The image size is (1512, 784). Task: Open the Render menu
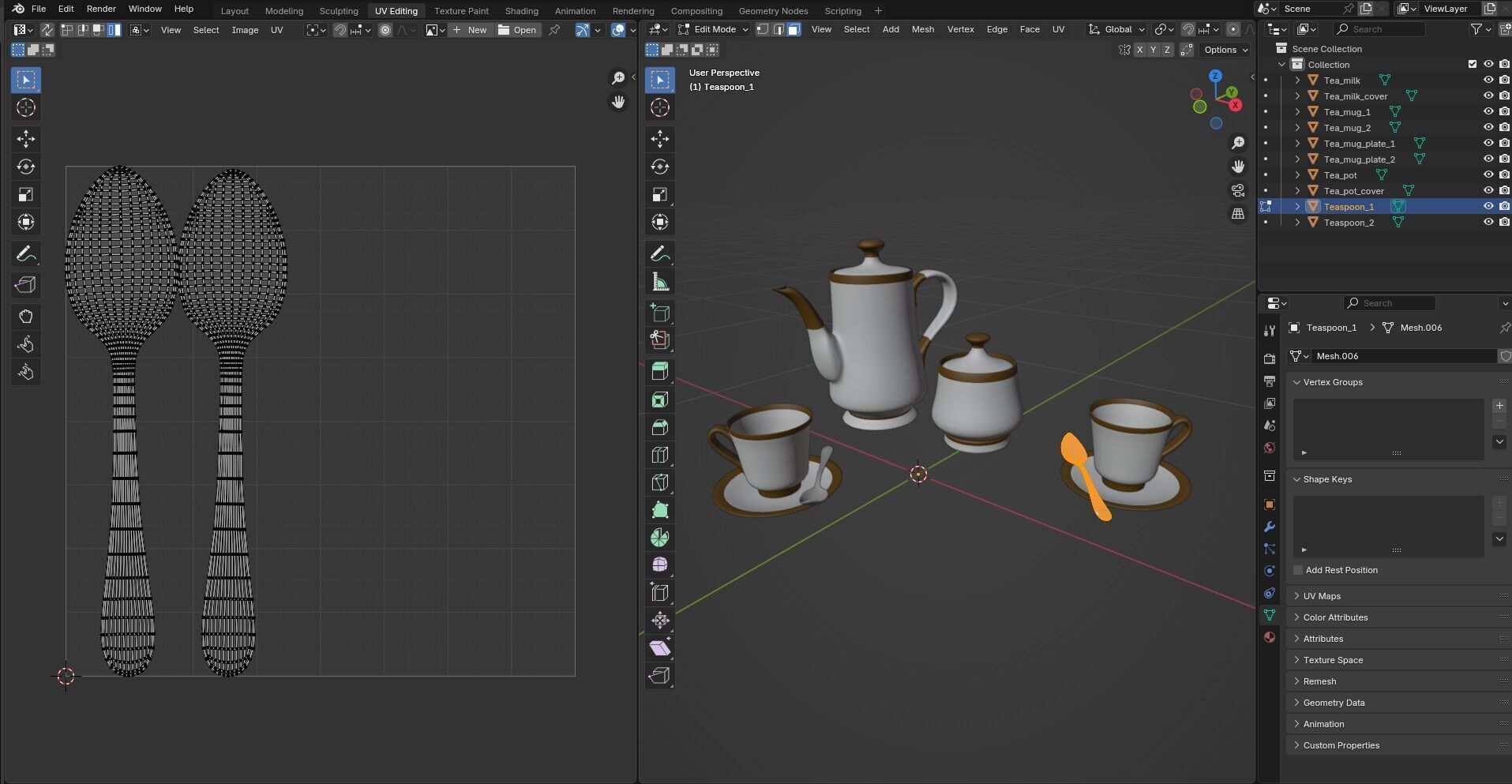pyautogui.click(x=101, y=9)
